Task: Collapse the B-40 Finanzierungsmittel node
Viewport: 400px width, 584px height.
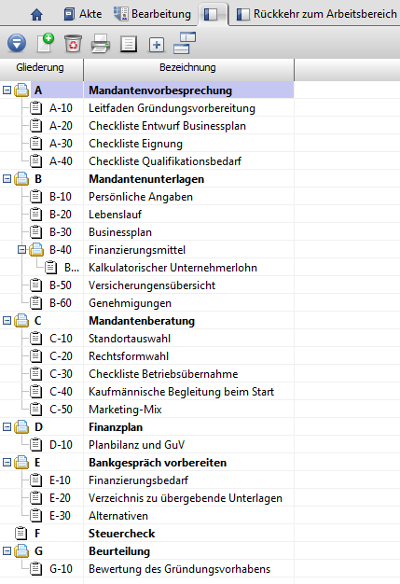Action: (22, 250)
